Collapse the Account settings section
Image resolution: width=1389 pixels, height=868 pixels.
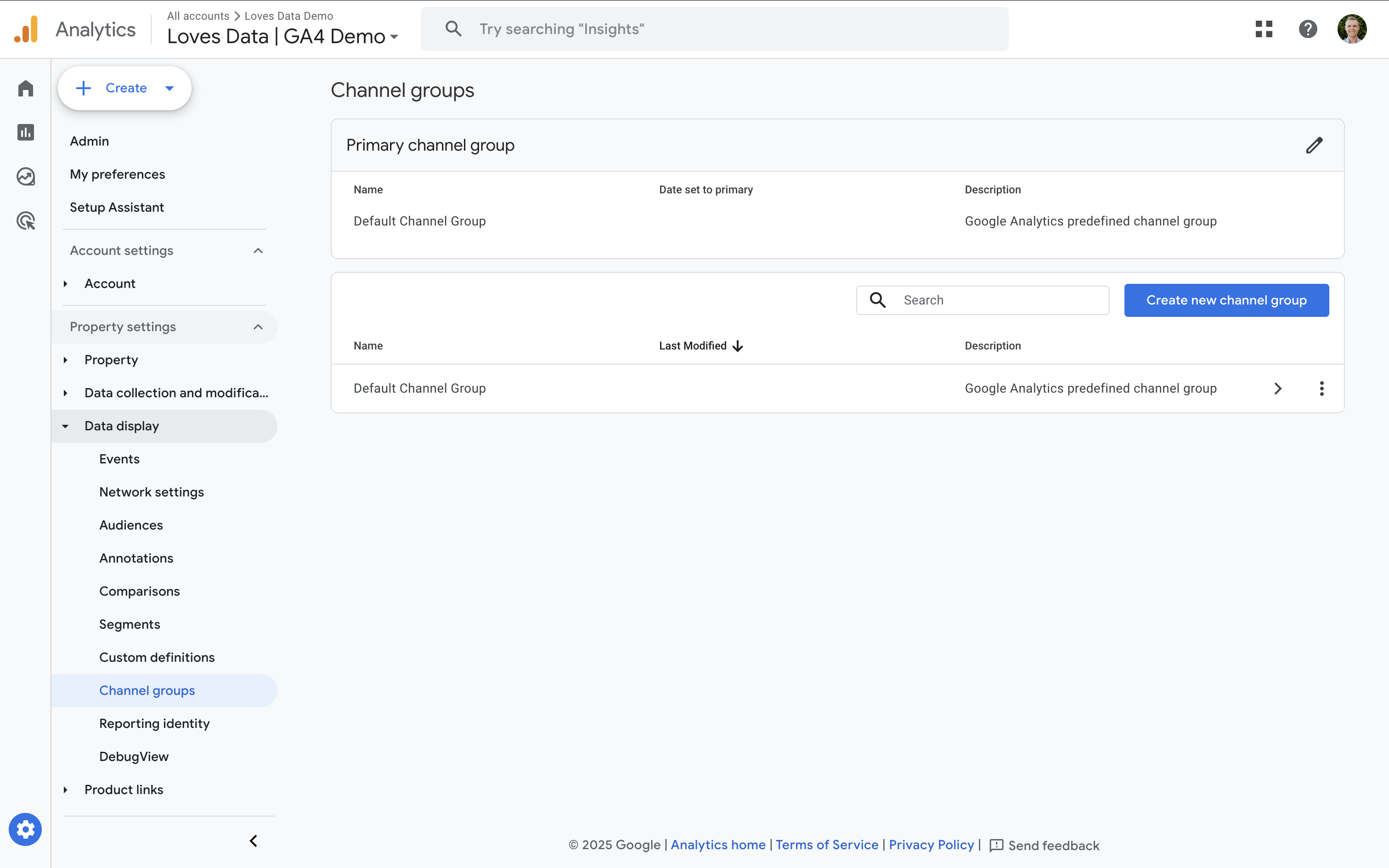[x=258, y=250]
